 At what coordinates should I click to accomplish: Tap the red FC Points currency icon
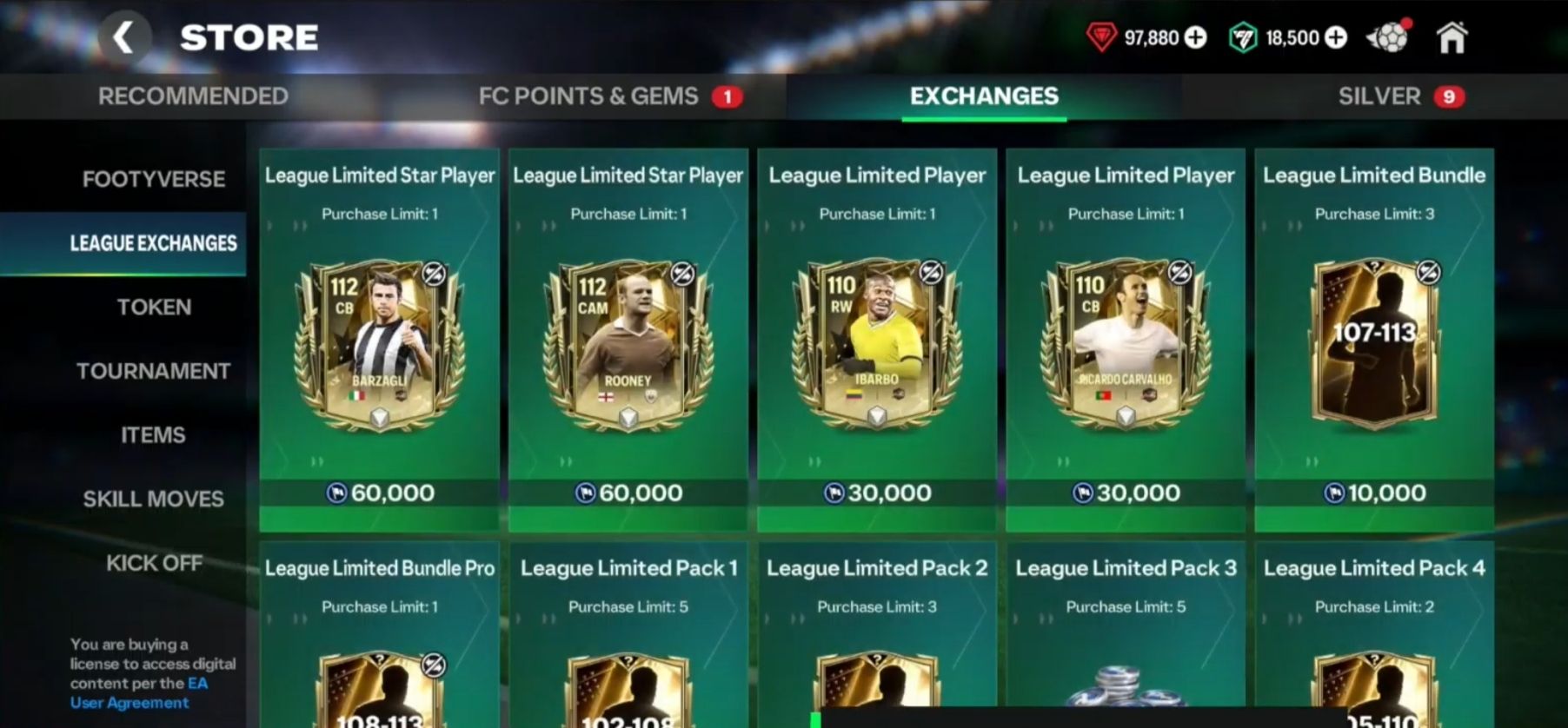[x=1102, y=37]
